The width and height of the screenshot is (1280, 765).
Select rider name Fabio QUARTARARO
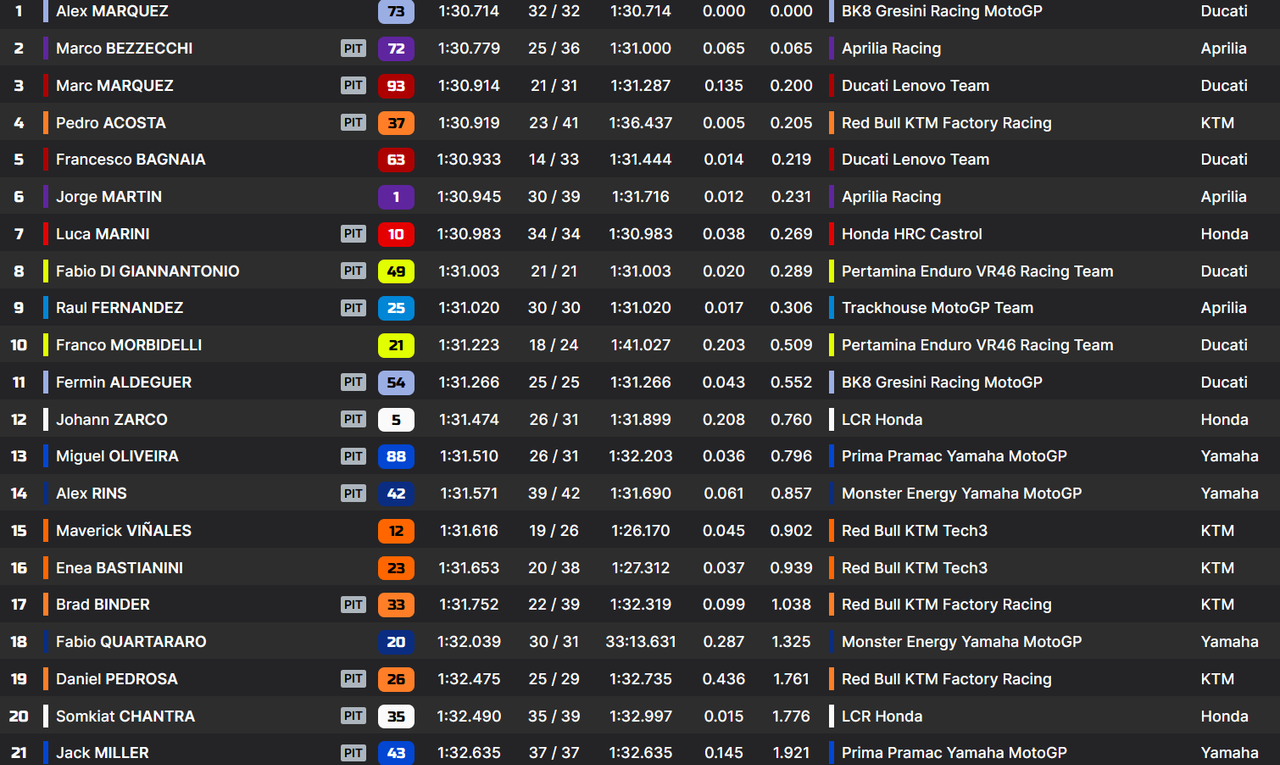tap(131, 642)
